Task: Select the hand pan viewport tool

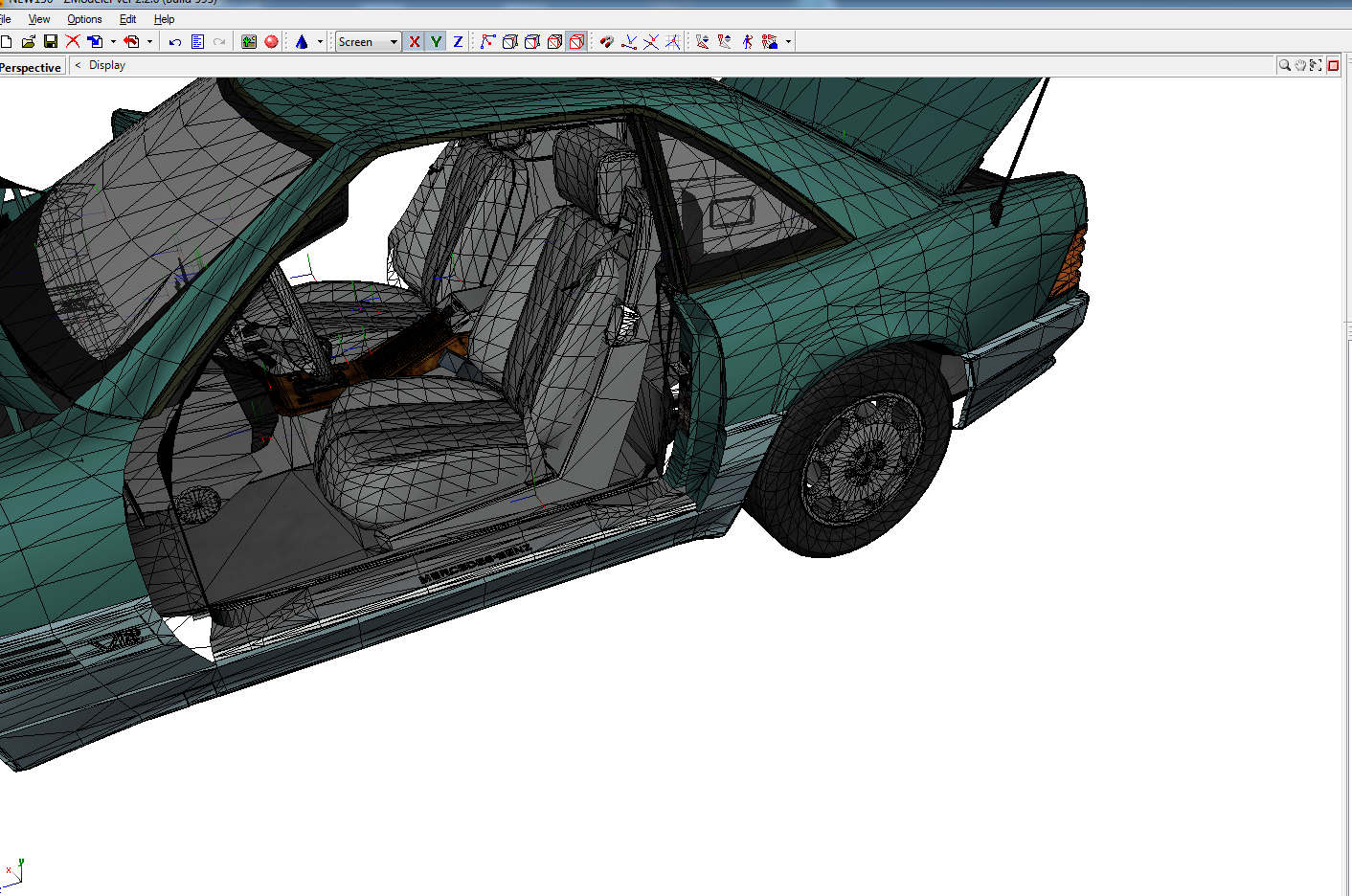Action: click(x=1300, y=65)
